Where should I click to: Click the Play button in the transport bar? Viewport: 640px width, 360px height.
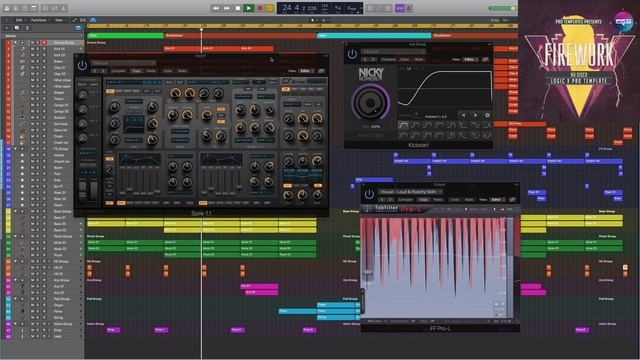pos(248,8)
